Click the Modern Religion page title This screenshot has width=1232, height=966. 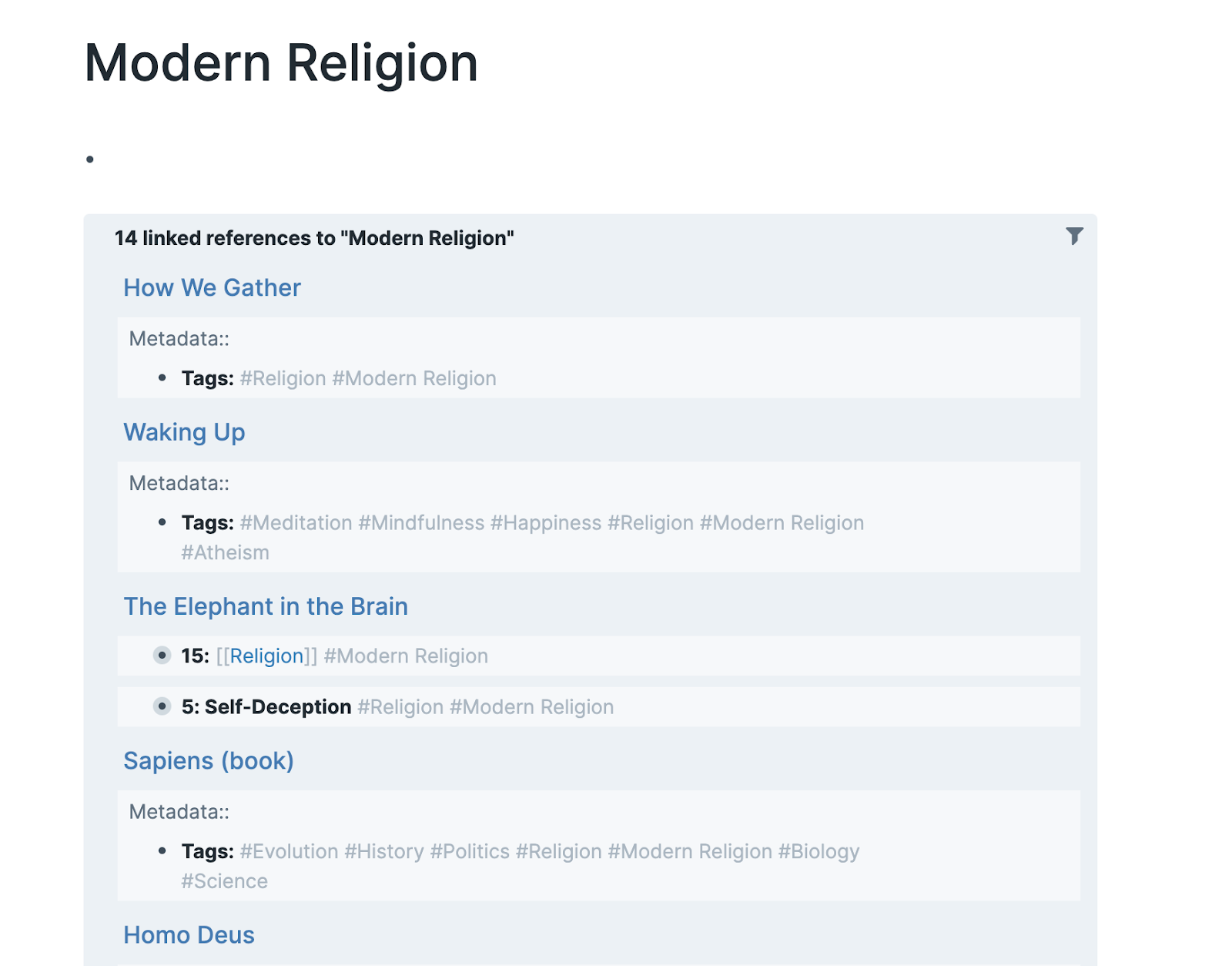(281, 63)
